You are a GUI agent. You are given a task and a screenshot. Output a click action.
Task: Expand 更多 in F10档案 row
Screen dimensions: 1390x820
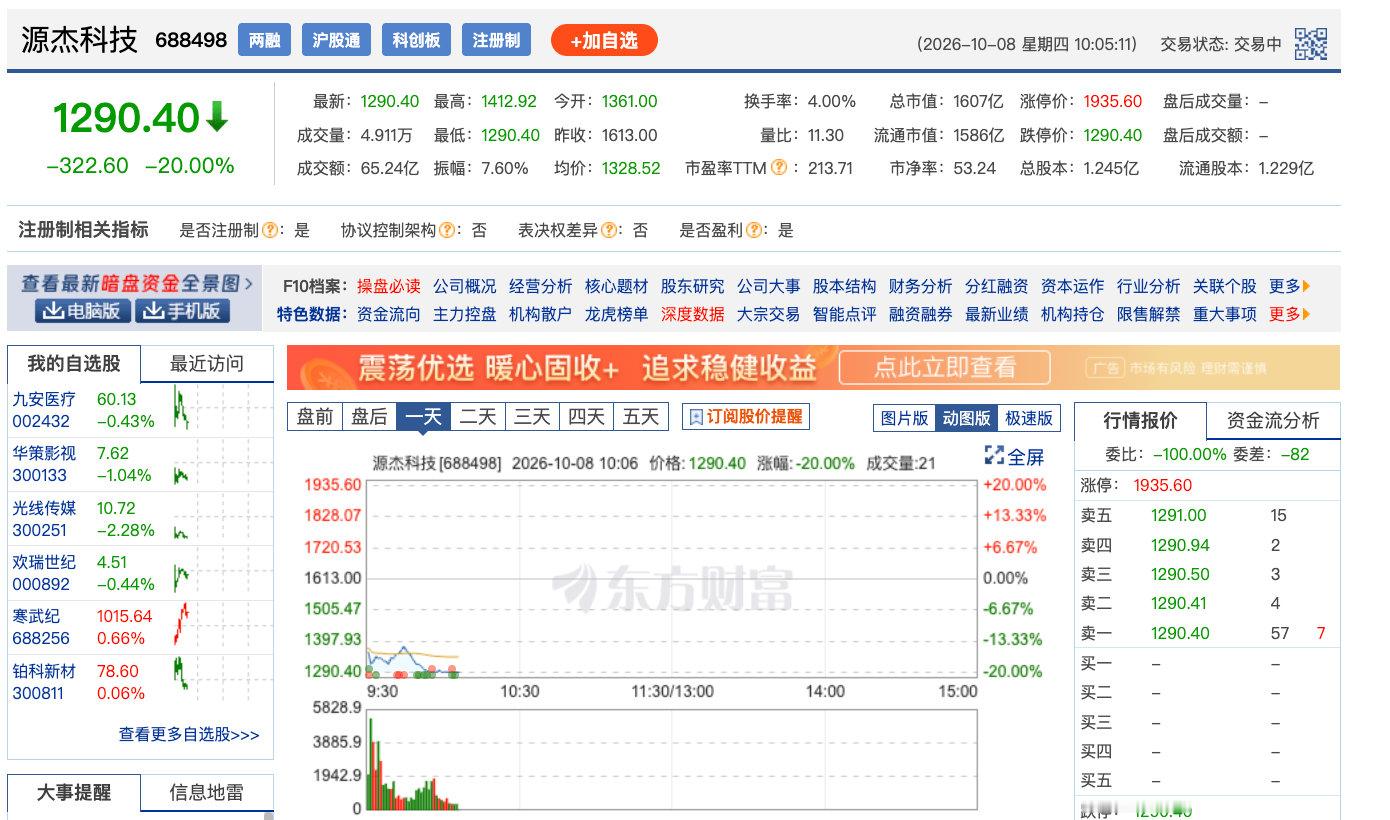[x=1289, y=286]
